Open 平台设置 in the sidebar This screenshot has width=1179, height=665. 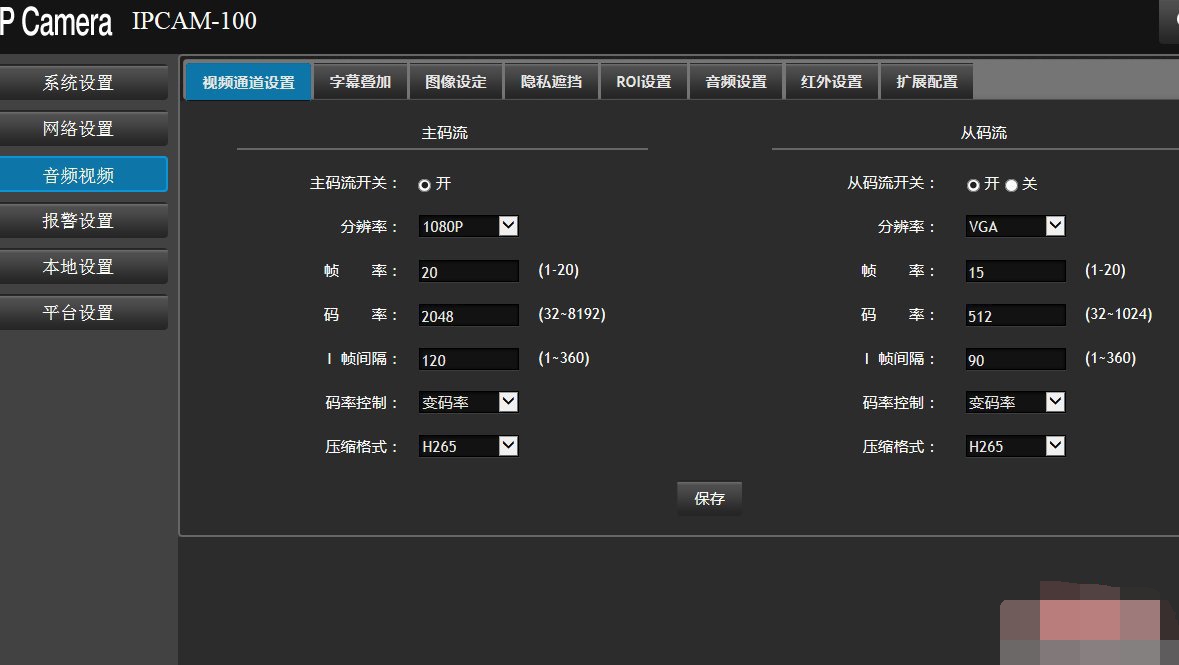(x=83, y=312)
